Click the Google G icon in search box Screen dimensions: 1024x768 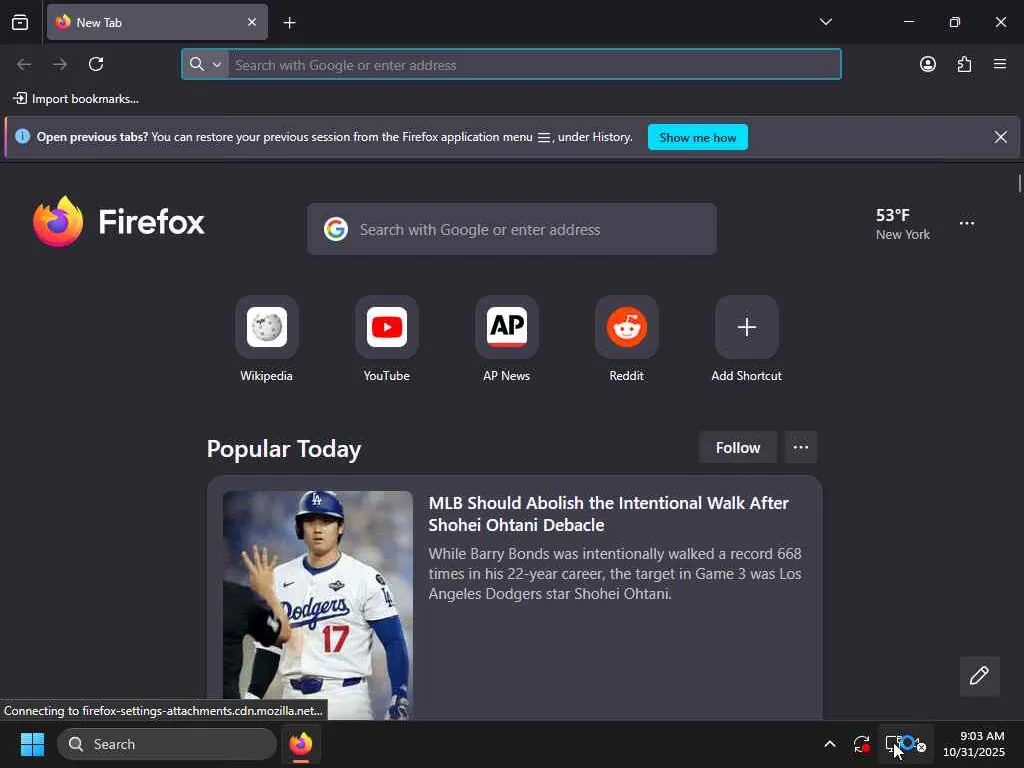click(x=336, y=229)
